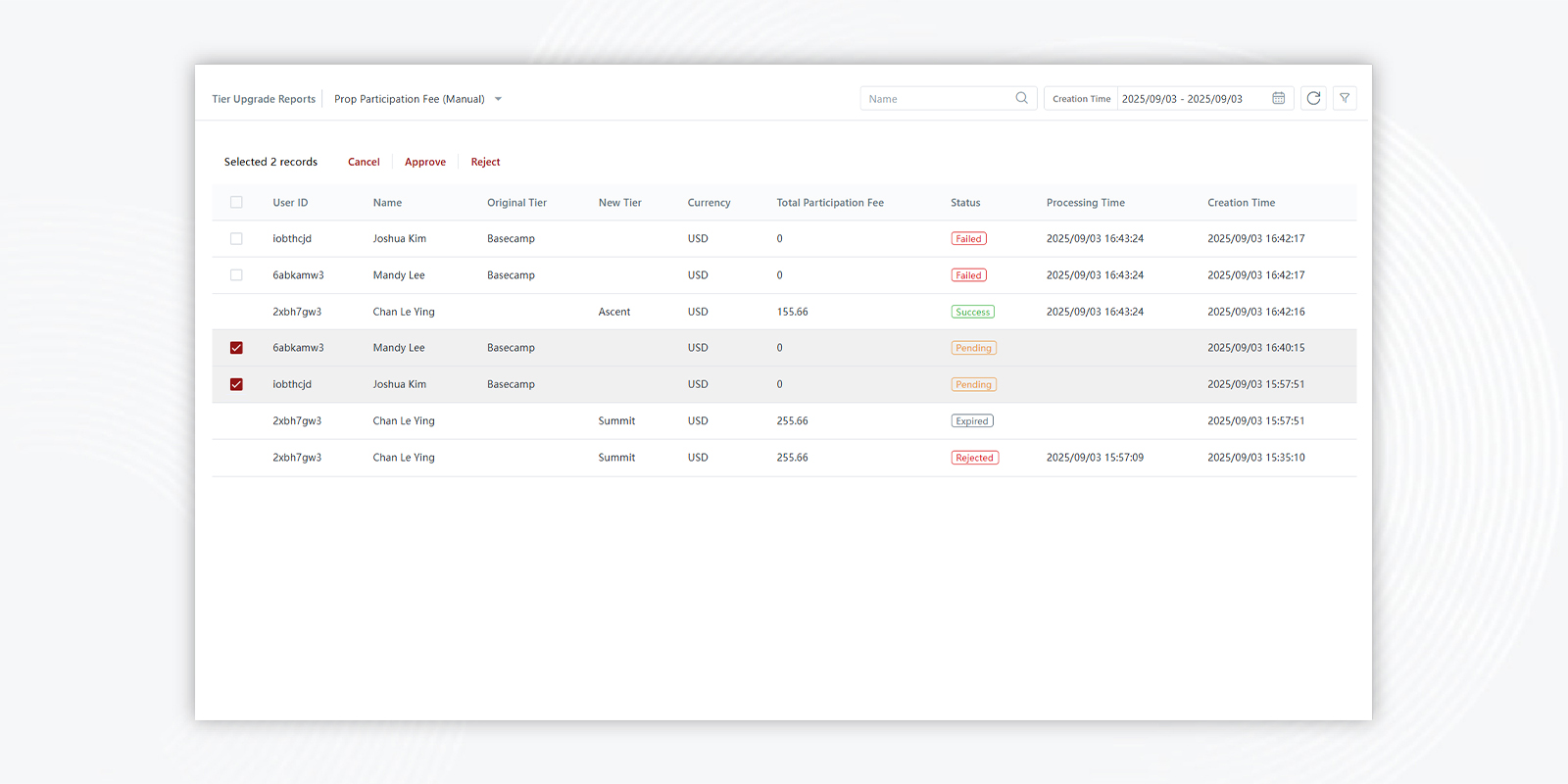Click the Summit tier in the Expired row
Viewport: 1568px width, 784px height.
616,421
